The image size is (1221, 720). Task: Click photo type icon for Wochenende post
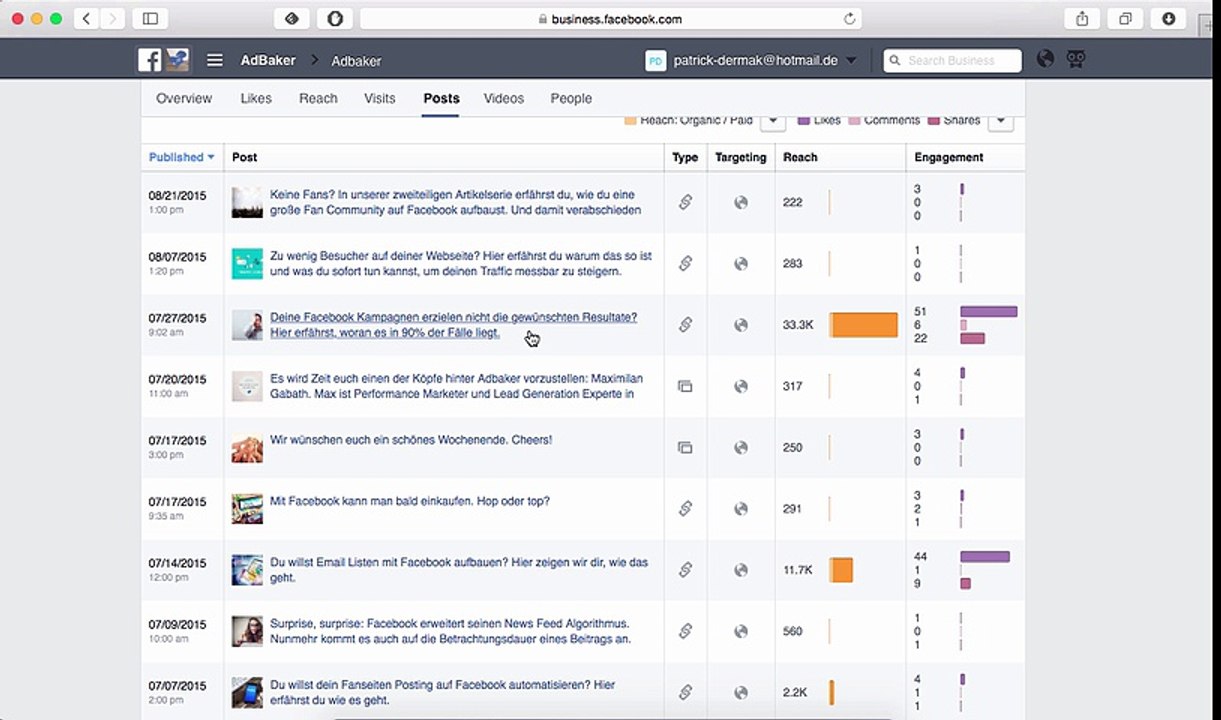685,447
